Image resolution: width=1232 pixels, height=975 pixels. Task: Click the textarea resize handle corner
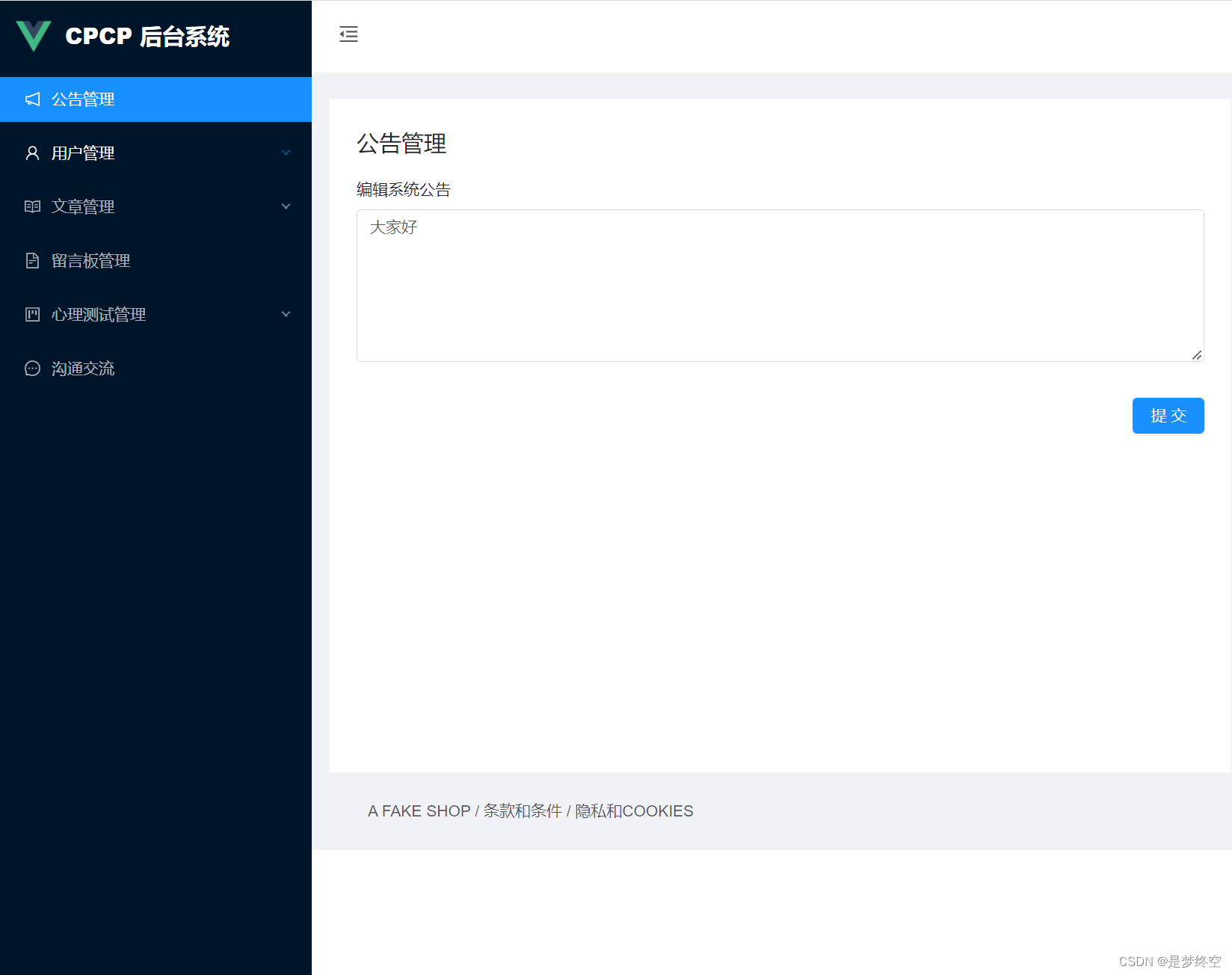click(1197, 355)
